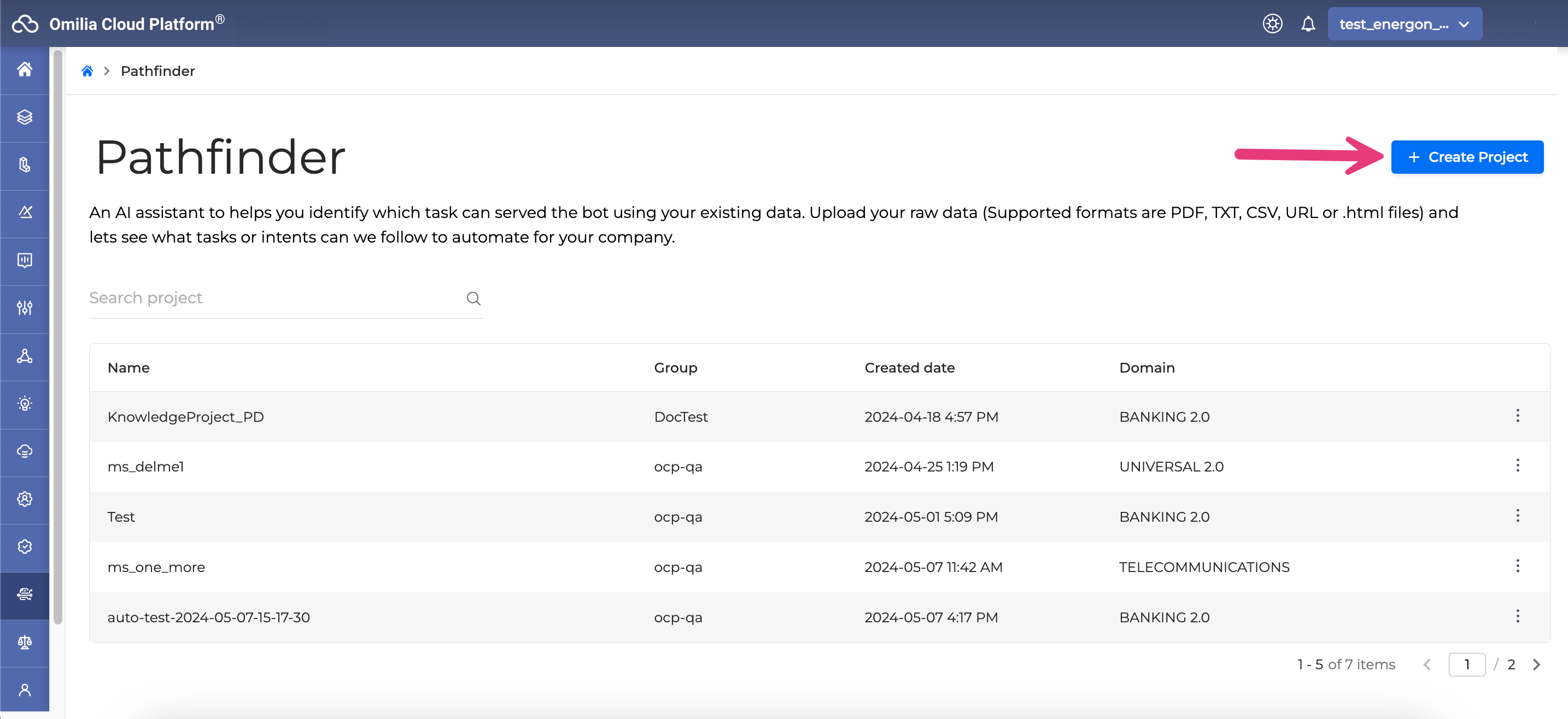Open the cloud sidebar icon
The image size is (1568, 719).
point(25,451)
